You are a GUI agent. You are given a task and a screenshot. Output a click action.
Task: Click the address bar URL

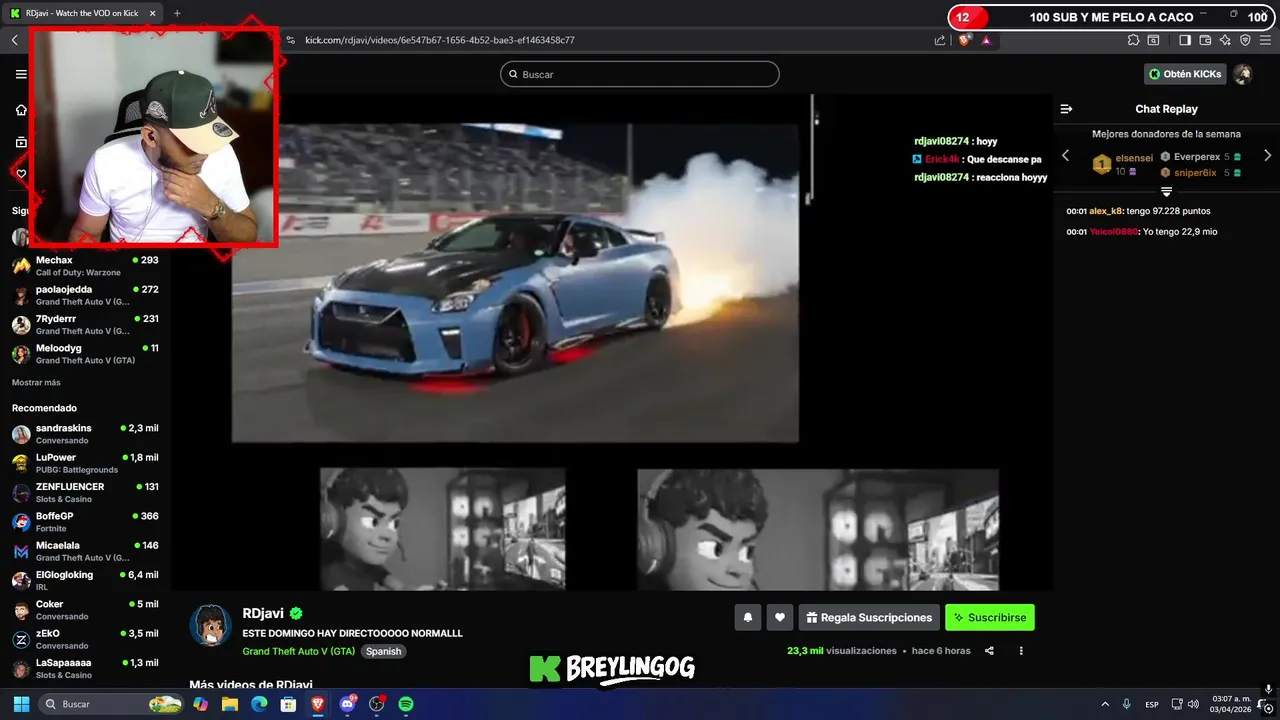[x=440, y=40]
